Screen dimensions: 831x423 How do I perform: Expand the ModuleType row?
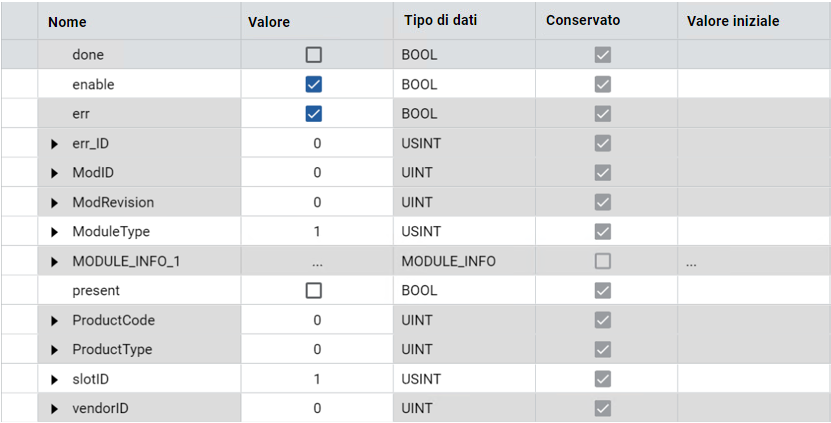[54, 232]
